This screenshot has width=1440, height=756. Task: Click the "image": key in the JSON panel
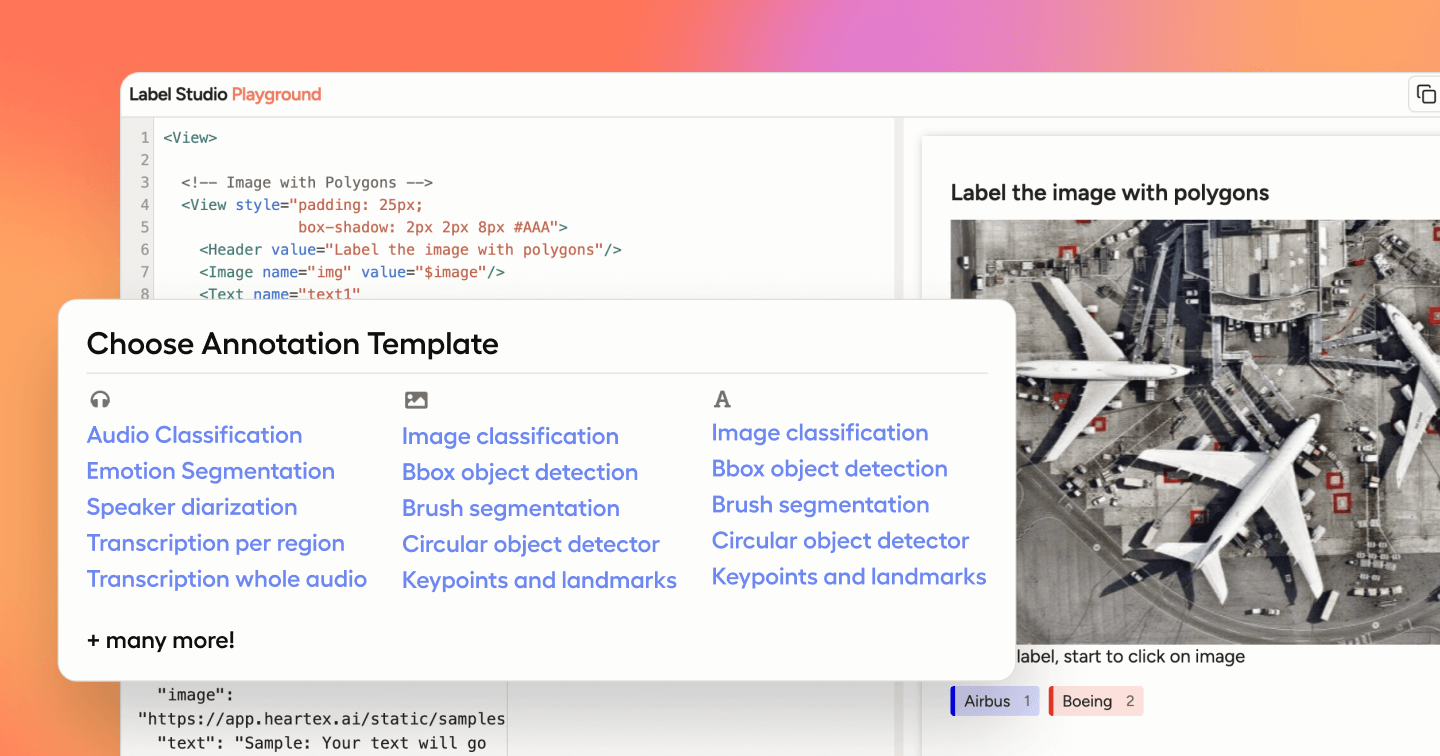coord(195,694)
